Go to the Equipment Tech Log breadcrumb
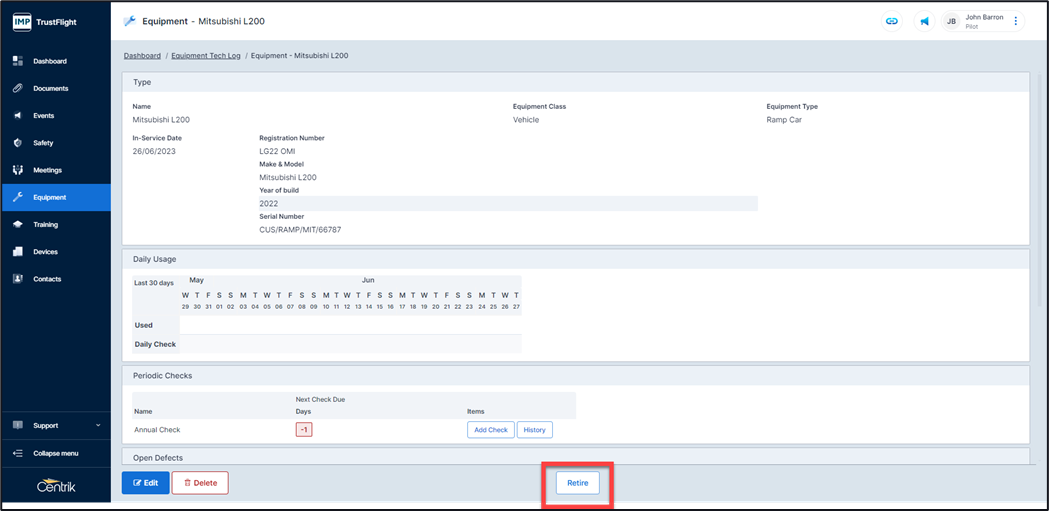Viewport: 1049px width, 511px height. (205, 56)
